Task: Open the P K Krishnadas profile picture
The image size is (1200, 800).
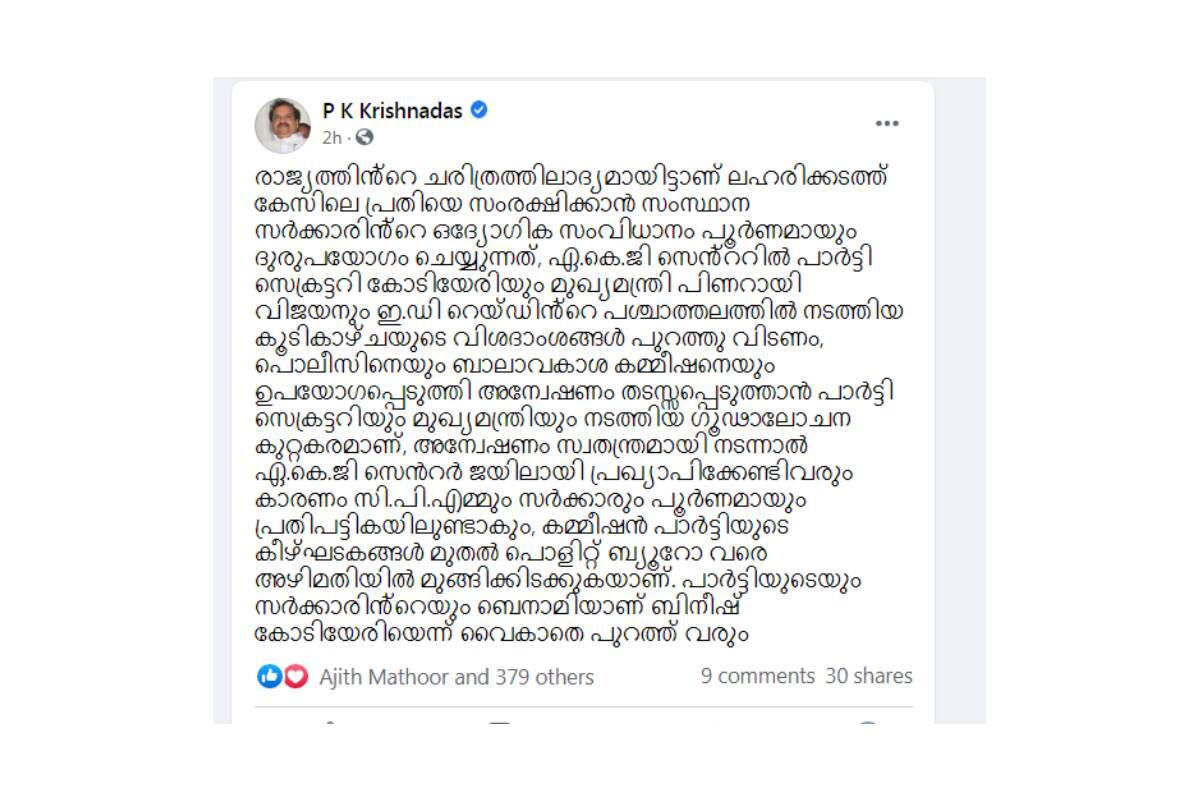Action: [283, 124]
